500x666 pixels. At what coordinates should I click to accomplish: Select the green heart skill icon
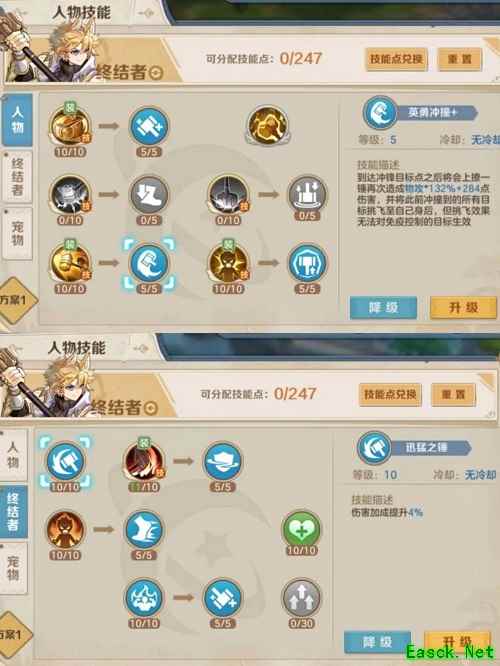click(x=301, y=529)
